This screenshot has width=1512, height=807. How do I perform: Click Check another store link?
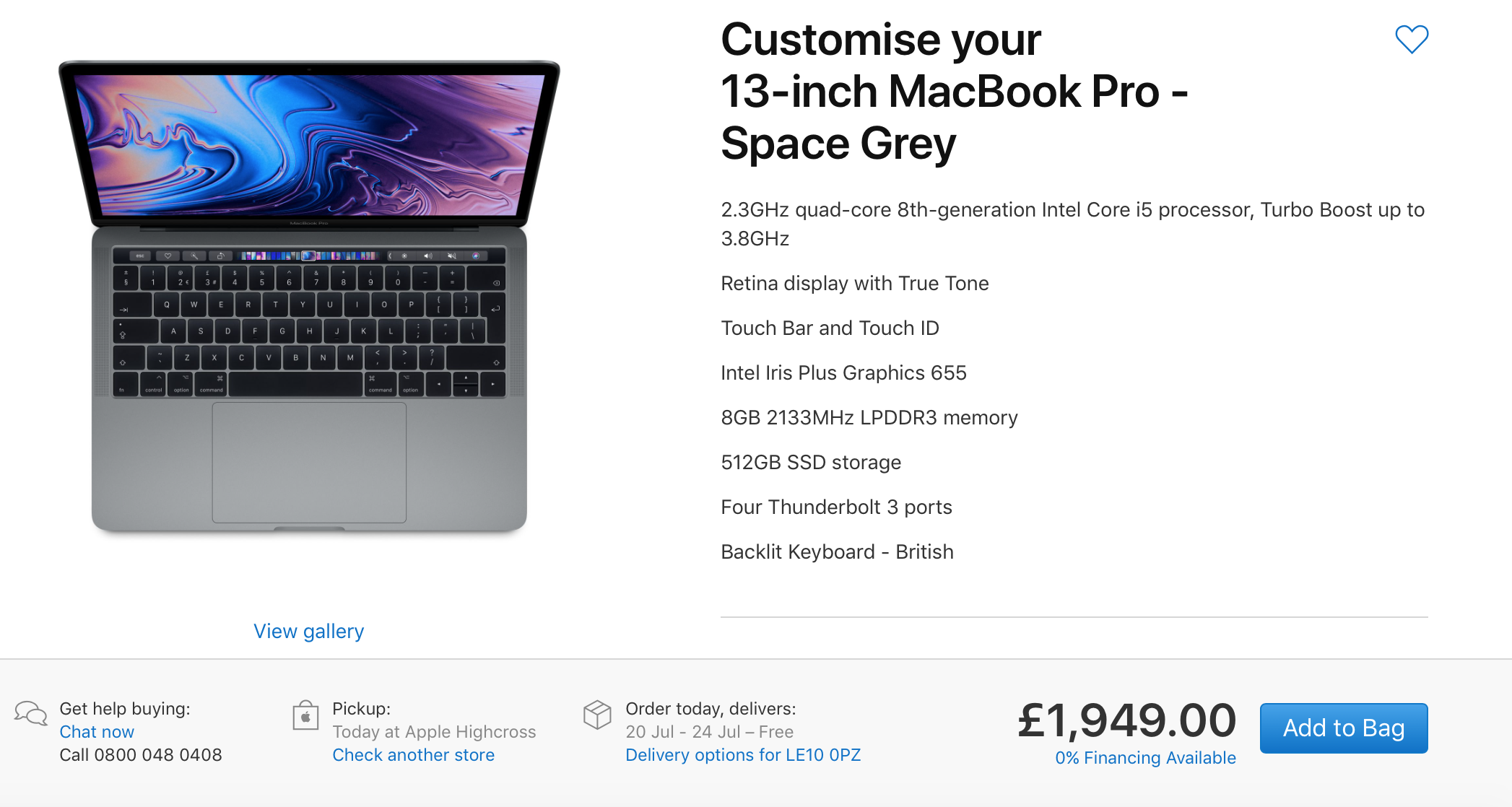click(413, 755)
